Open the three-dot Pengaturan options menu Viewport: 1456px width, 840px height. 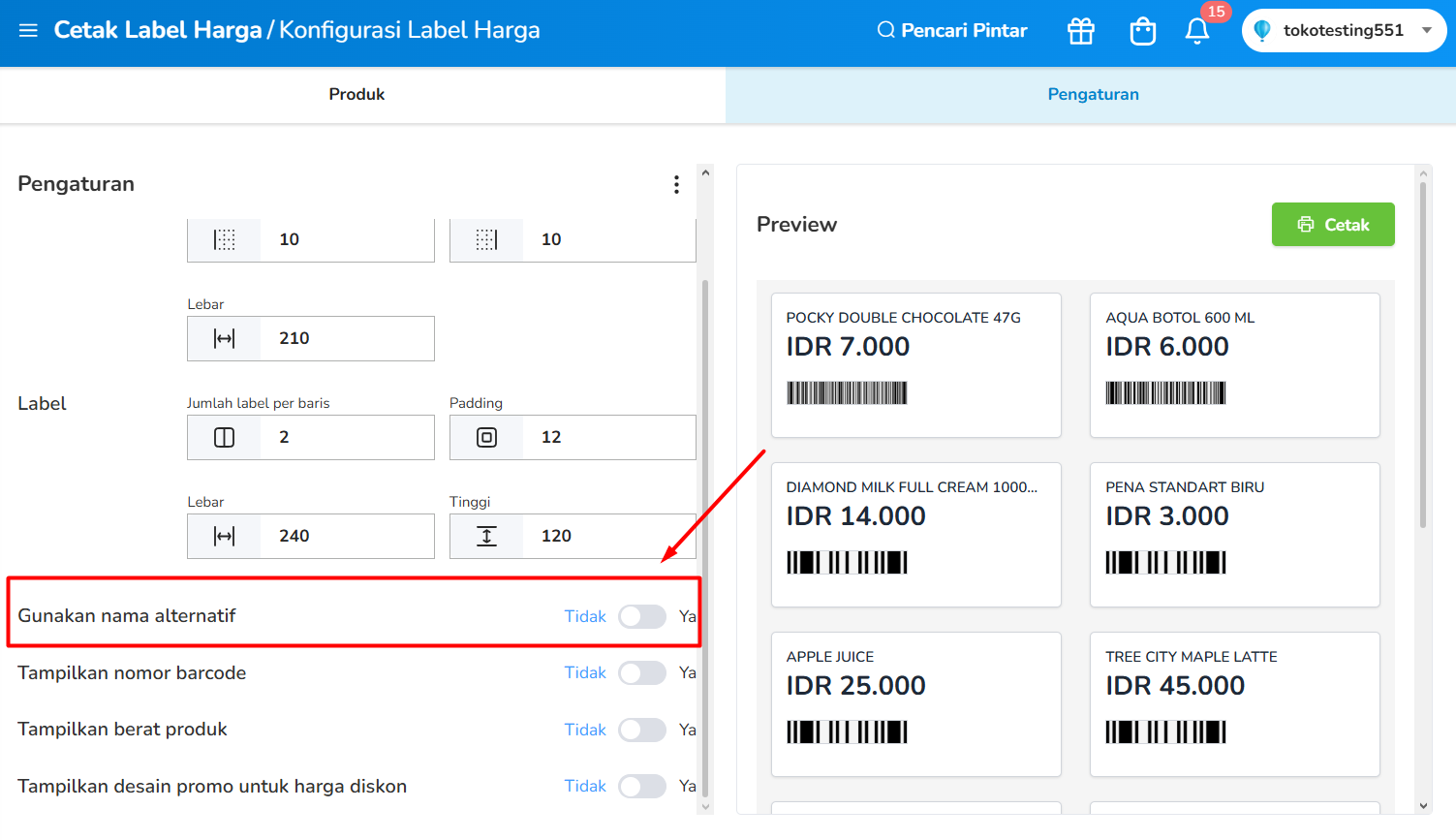(x=676, y=184)
